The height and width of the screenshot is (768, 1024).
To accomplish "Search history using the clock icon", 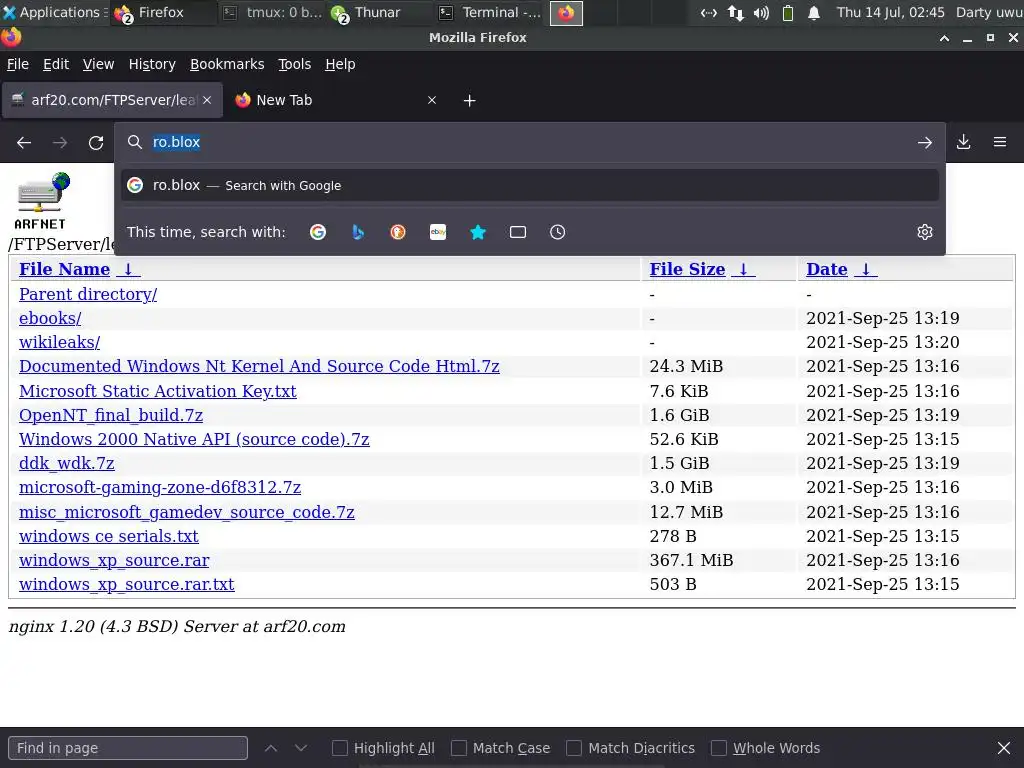I will 558,232.
